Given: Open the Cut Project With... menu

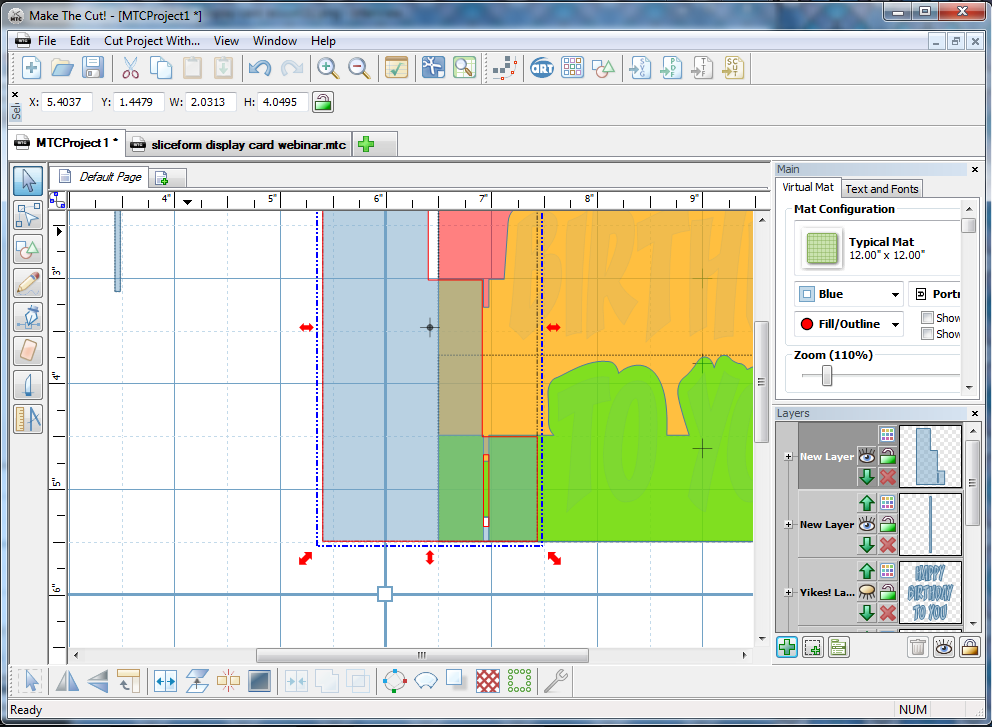Looking at the screenshot, I should (152, 40).
